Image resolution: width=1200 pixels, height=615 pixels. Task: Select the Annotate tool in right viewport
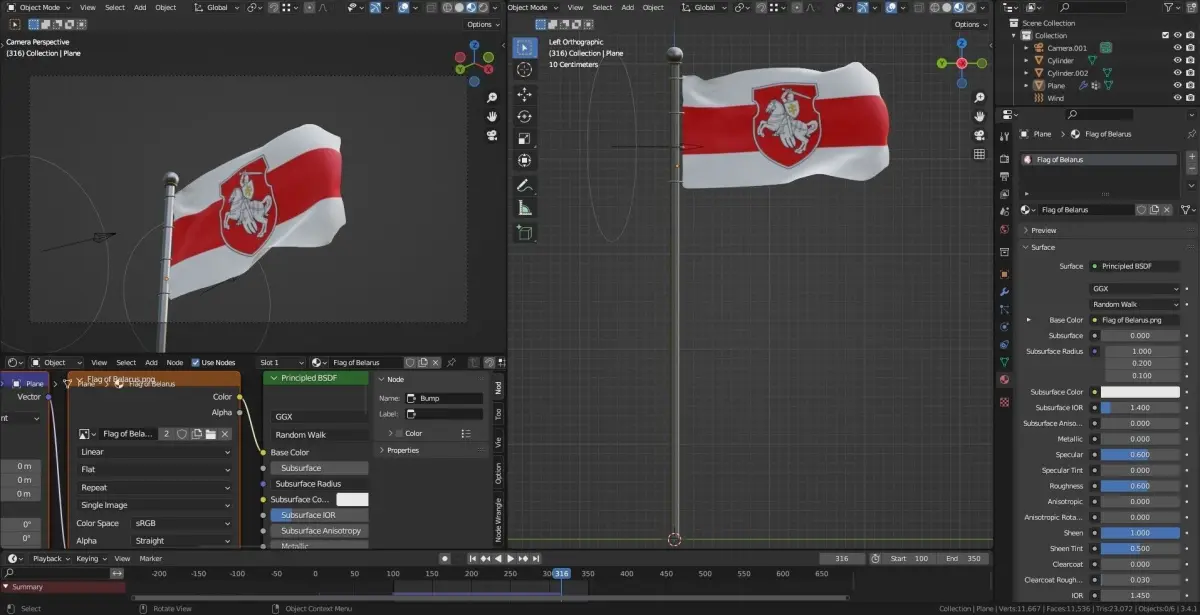coord(525,186)
